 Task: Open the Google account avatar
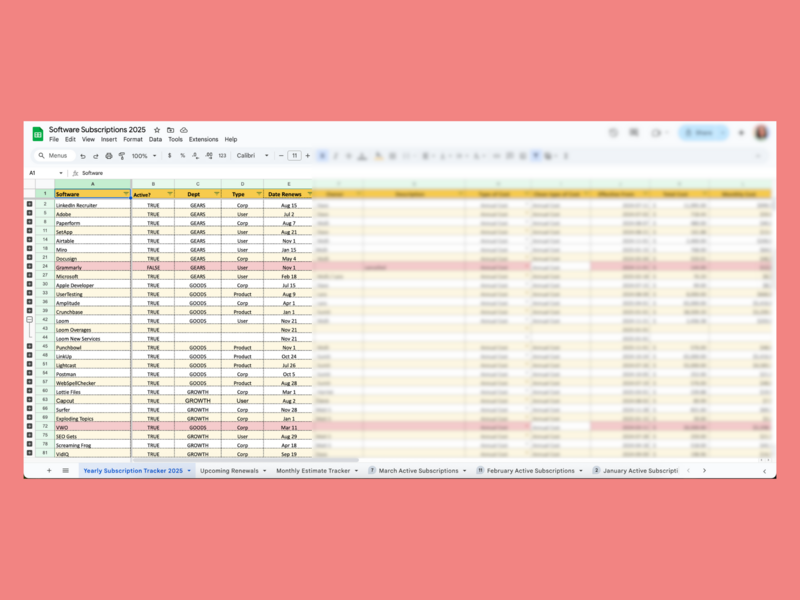tap(762, 133)
